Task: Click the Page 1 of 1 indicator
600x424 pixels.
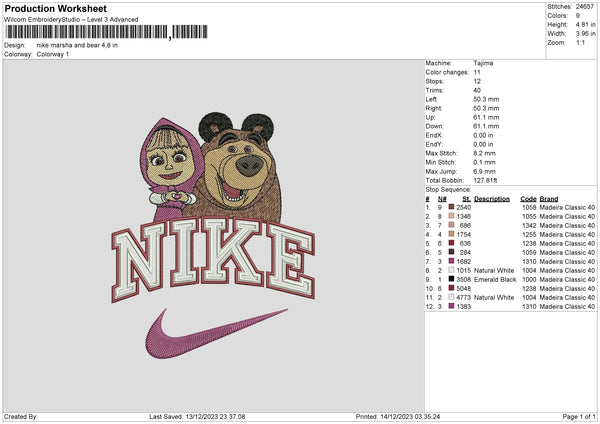Action: [579, 416]
